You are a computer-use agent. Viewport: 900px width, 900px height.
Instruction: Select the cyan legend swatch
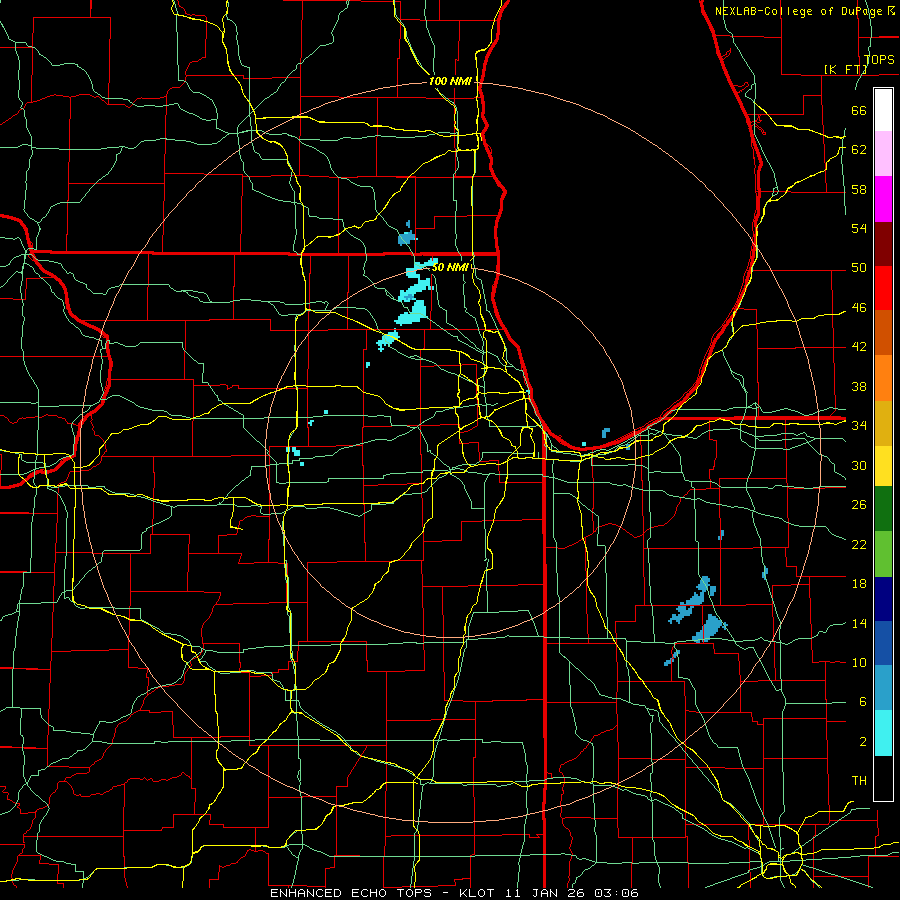point(883,732)
